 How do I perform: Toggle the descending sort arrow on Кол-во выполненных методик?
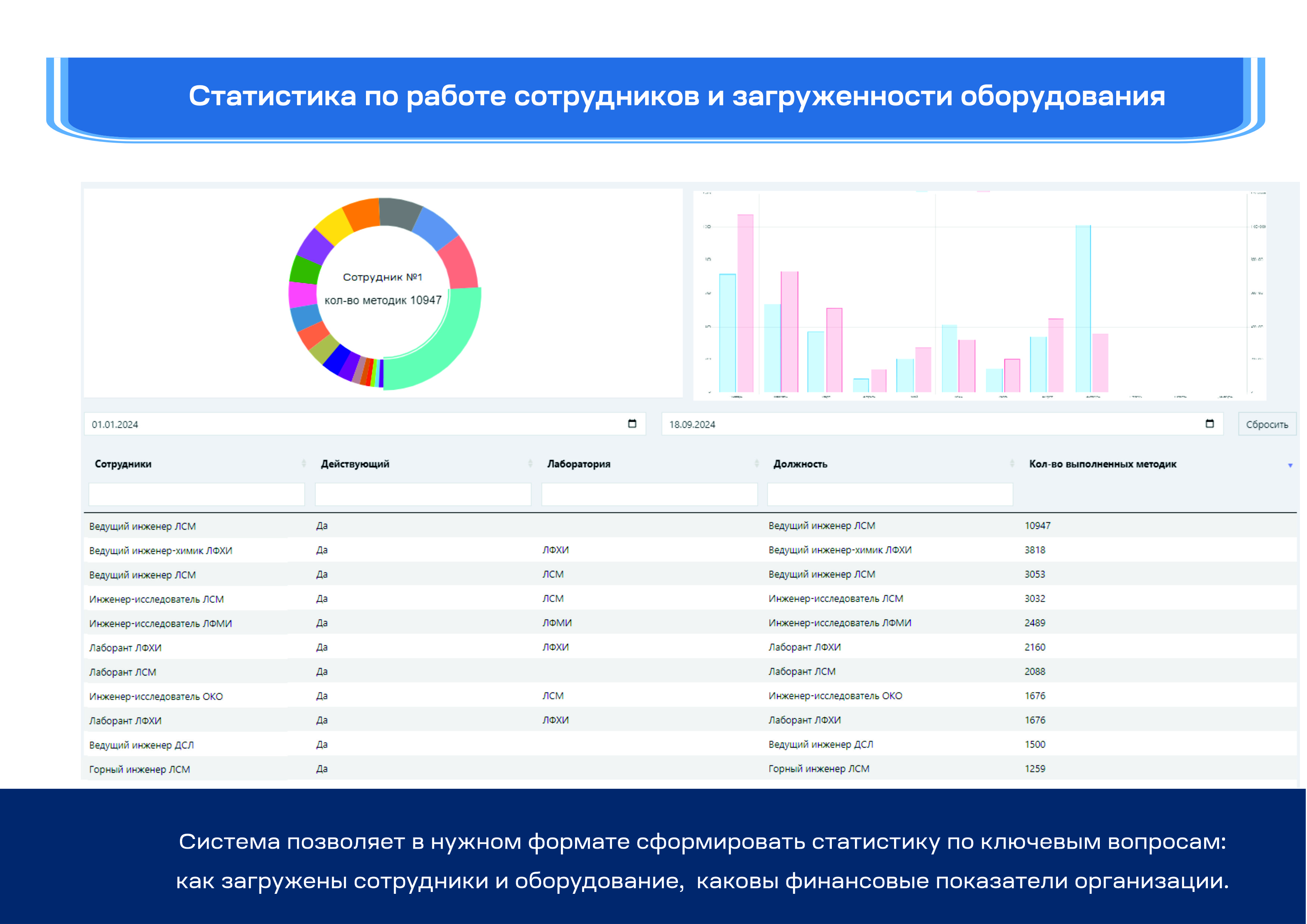pyautogui.click(x=1290, y=465)
